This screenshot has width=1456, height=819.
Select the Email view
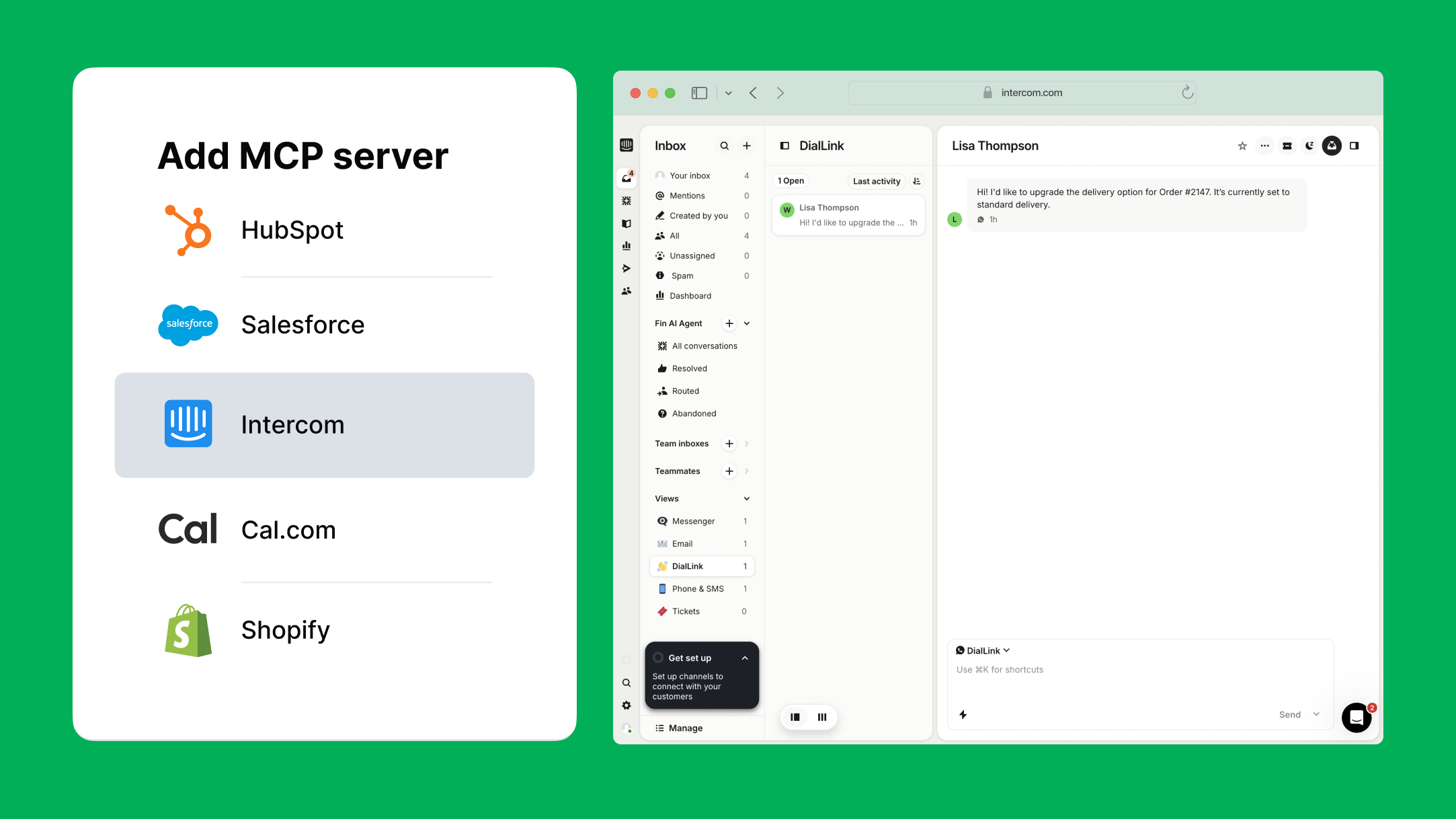pyautogui.click(x=682, y=543)
